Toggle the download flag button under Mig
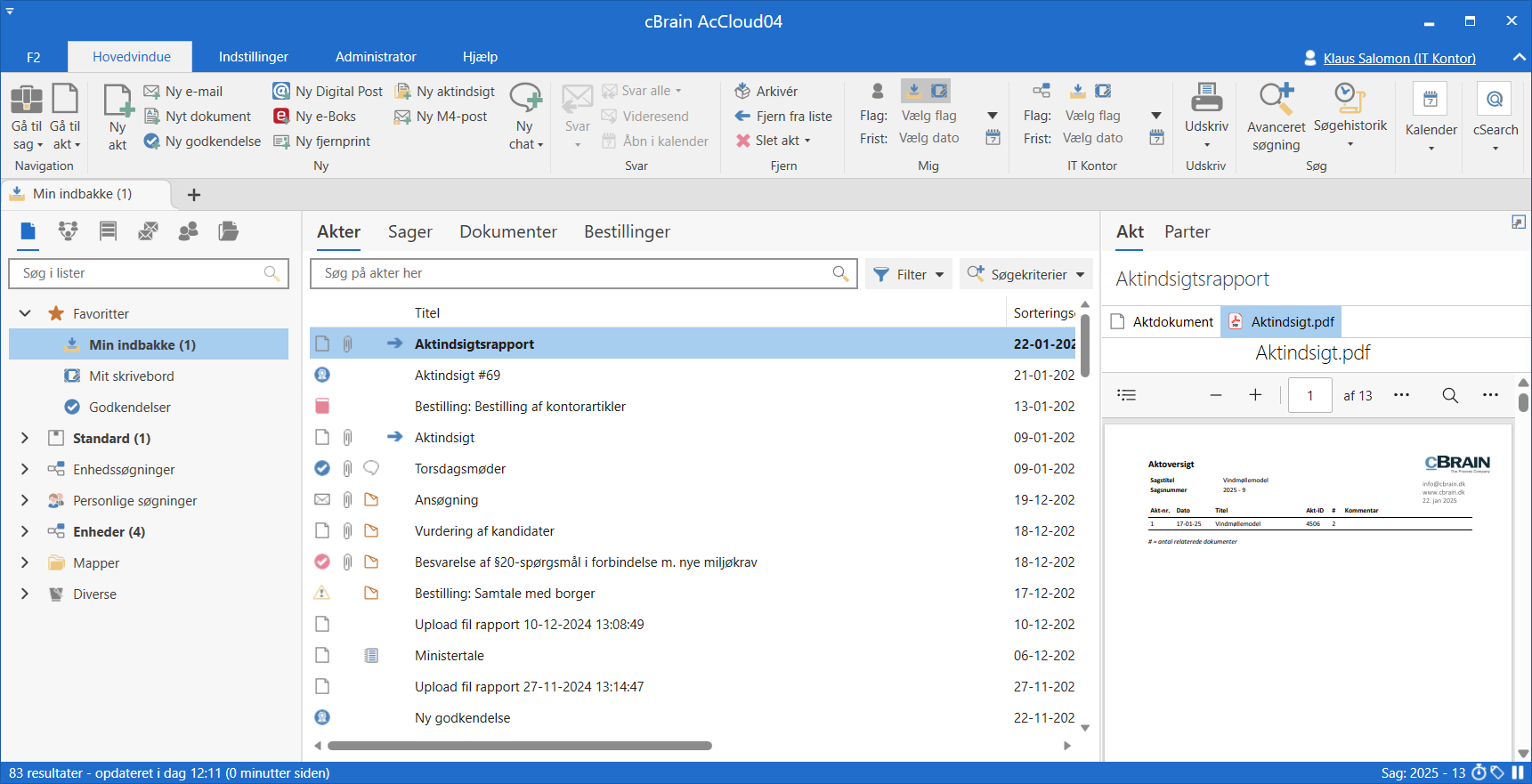Viewport: 1532px width, 784px height. click(x=913, y=91)
